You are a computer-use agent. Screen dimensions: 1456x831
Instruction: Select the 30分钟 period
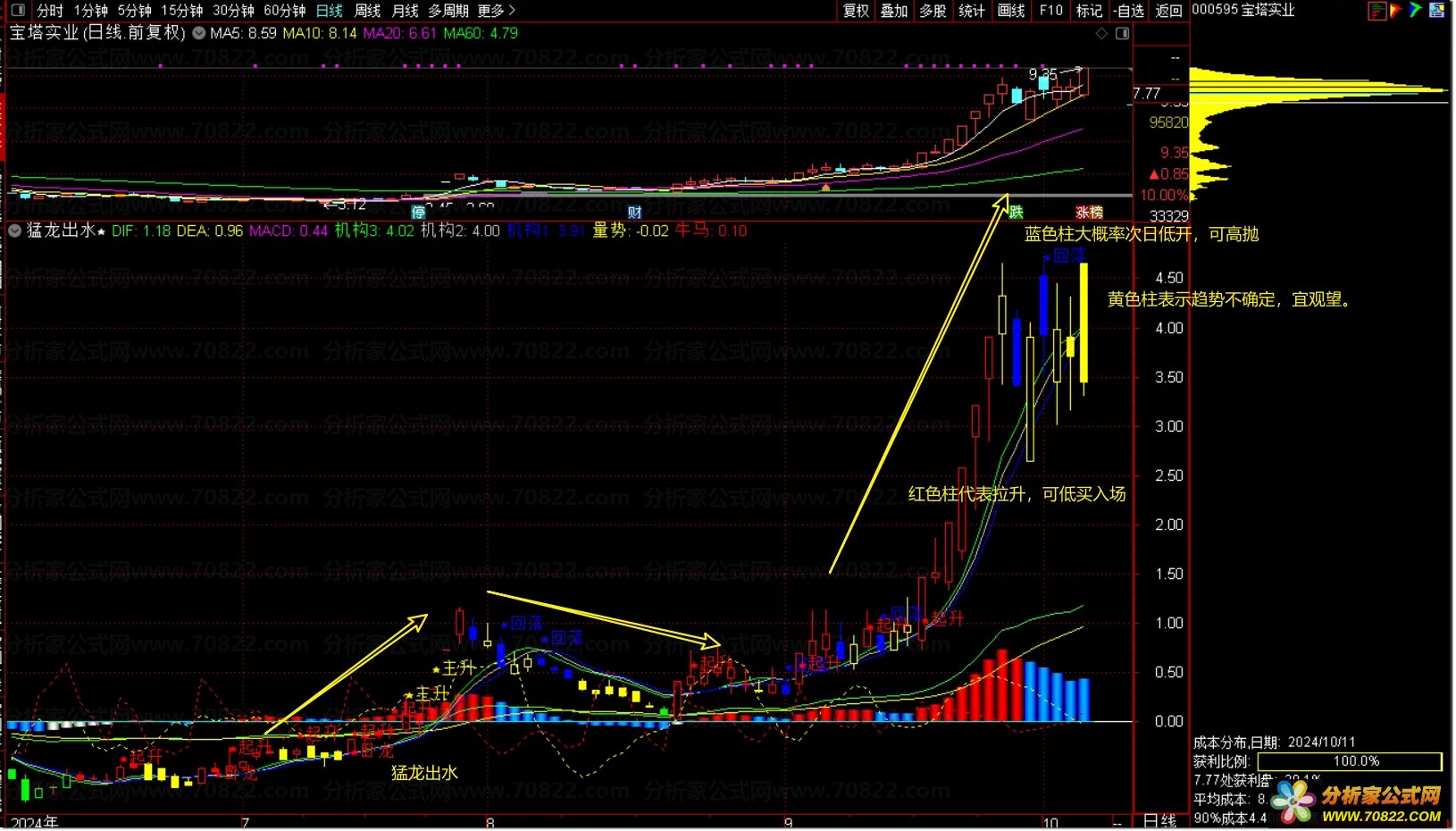pos(233,11)
